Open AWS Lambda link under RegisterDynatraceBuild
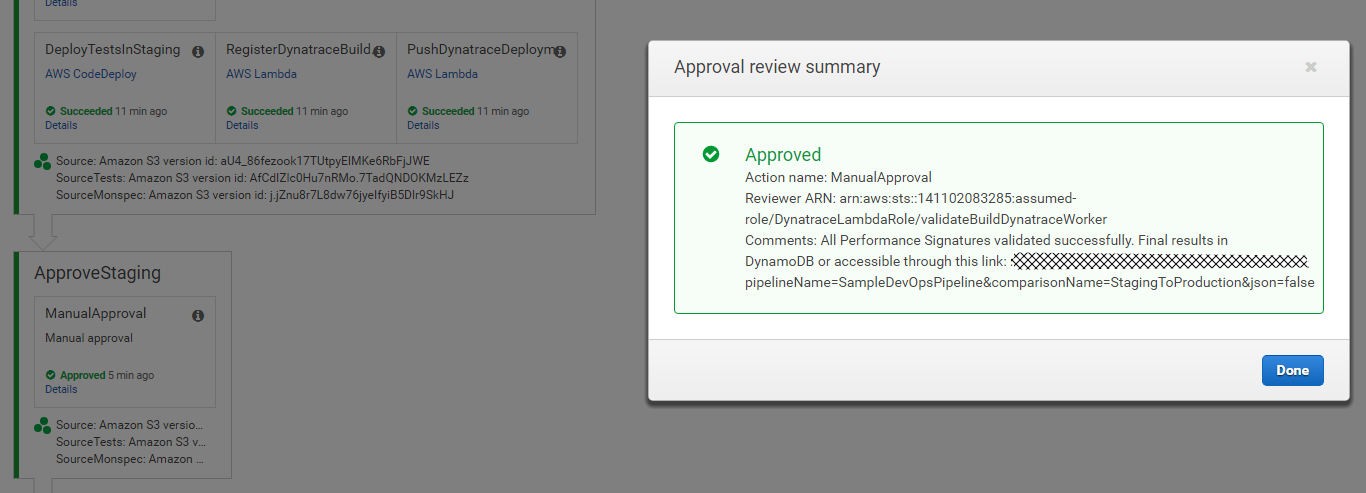1366x493 pixels. click(x=261, y=74)
